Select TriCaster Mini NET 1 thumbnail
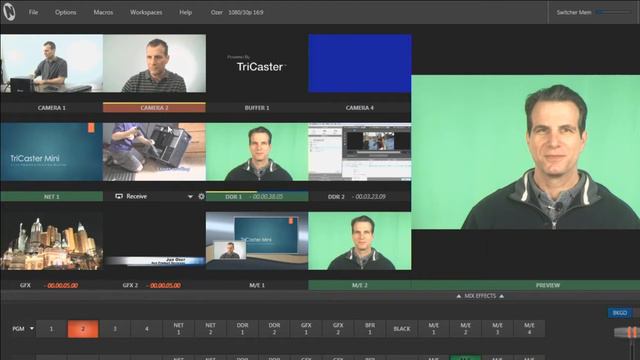This screenshot has height=360, width=640. click(x=51, y=152)
